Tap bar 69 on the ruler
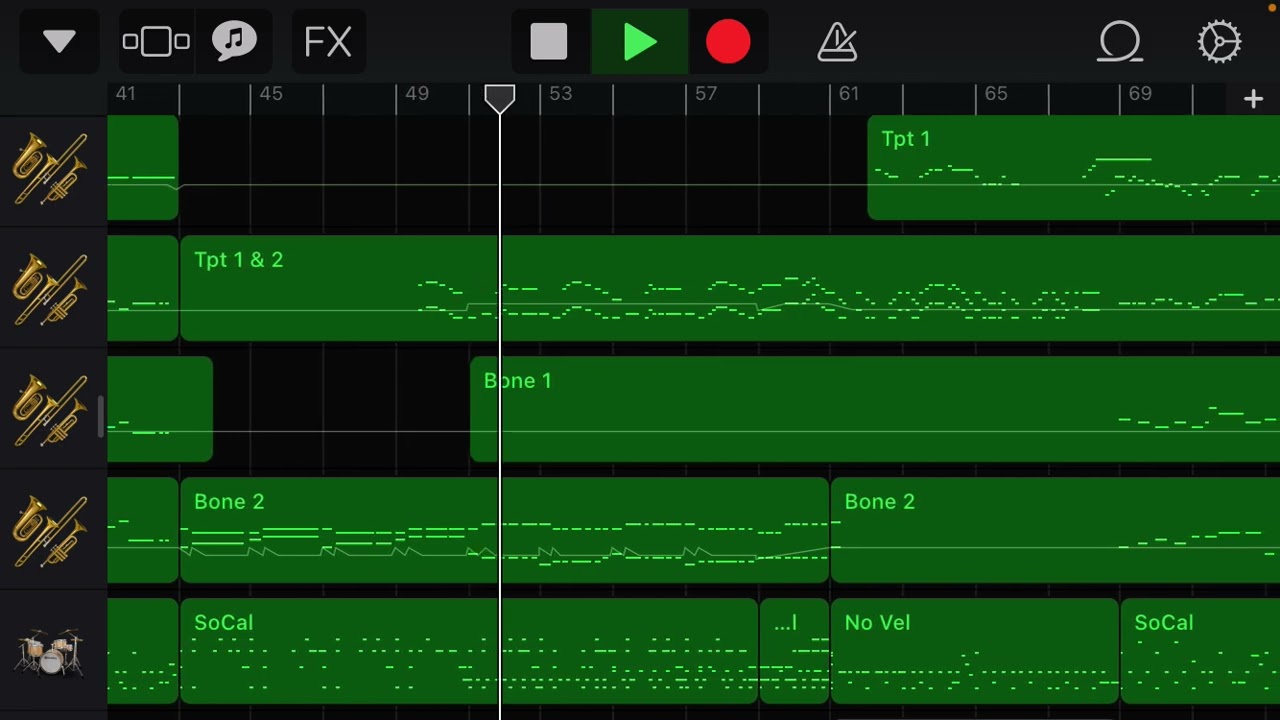Image resolution: width=1280 pixels, height=720 pixels. pyautogui.click(x=1140, y=94)
